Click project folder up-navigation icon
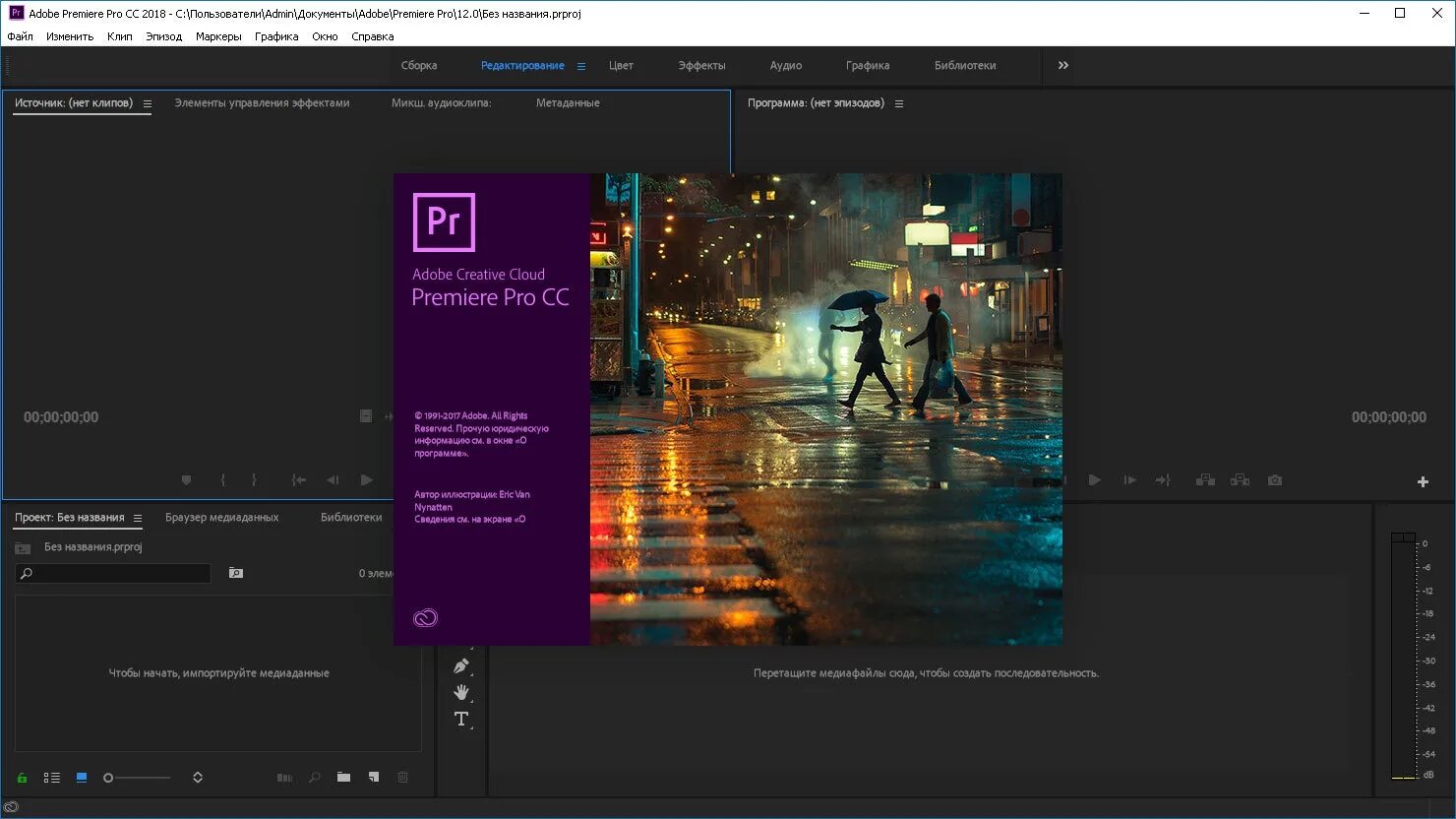This screenshot has height=819, width=1456. (x=23, y=547)
